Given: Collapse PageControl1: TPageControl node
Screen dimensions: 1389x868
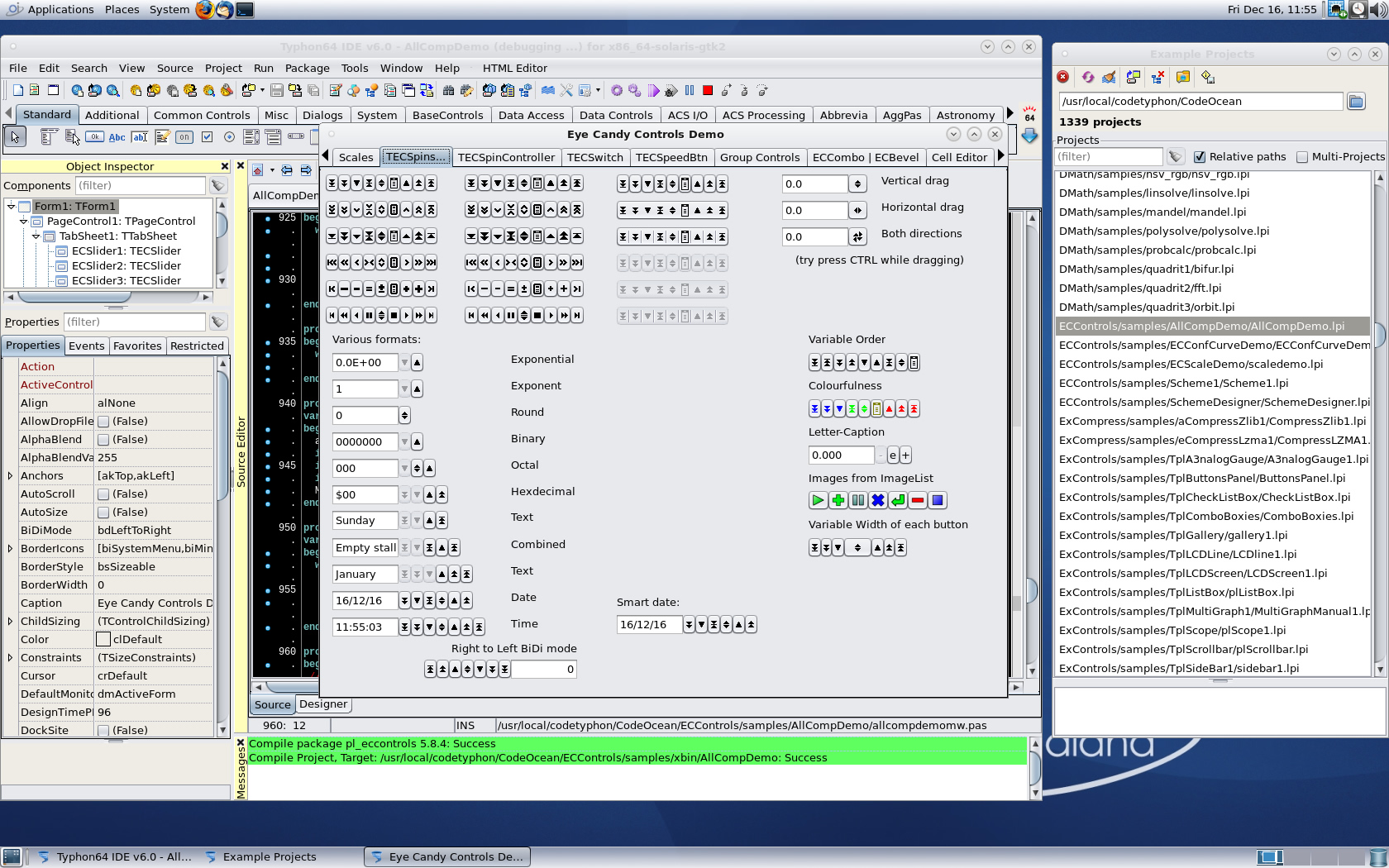Looking at the screenshot, I should pos(23,222).
